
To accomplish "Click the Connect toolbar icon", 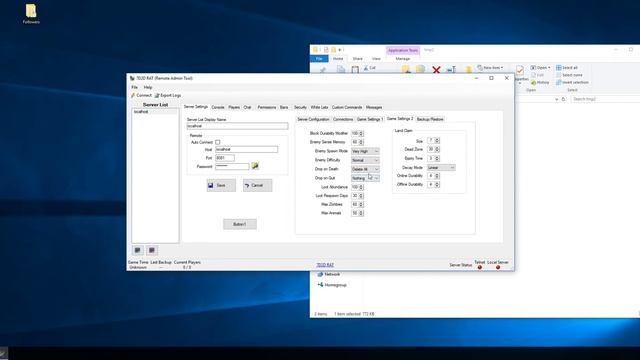I will (x=133, y=95).
